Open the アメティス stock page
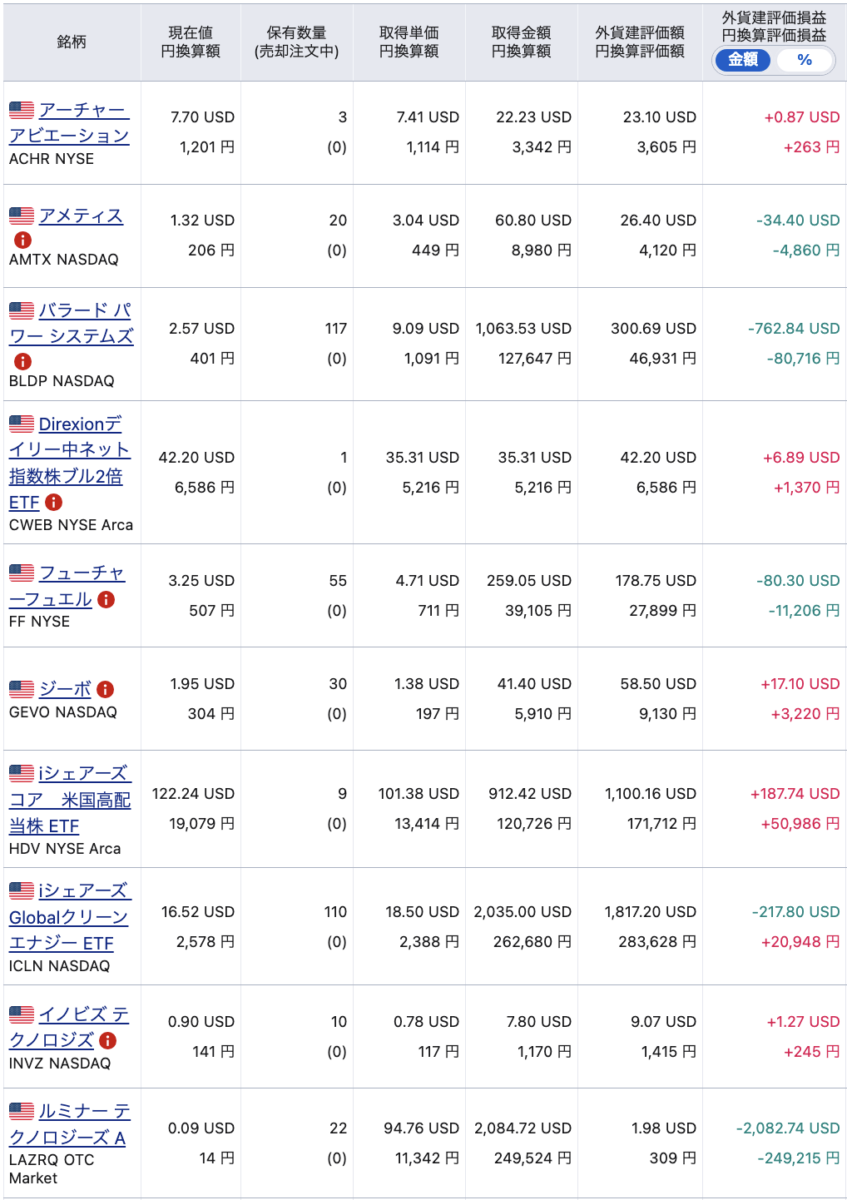The width and height of the screenshot is (847, 1200). 81,216
